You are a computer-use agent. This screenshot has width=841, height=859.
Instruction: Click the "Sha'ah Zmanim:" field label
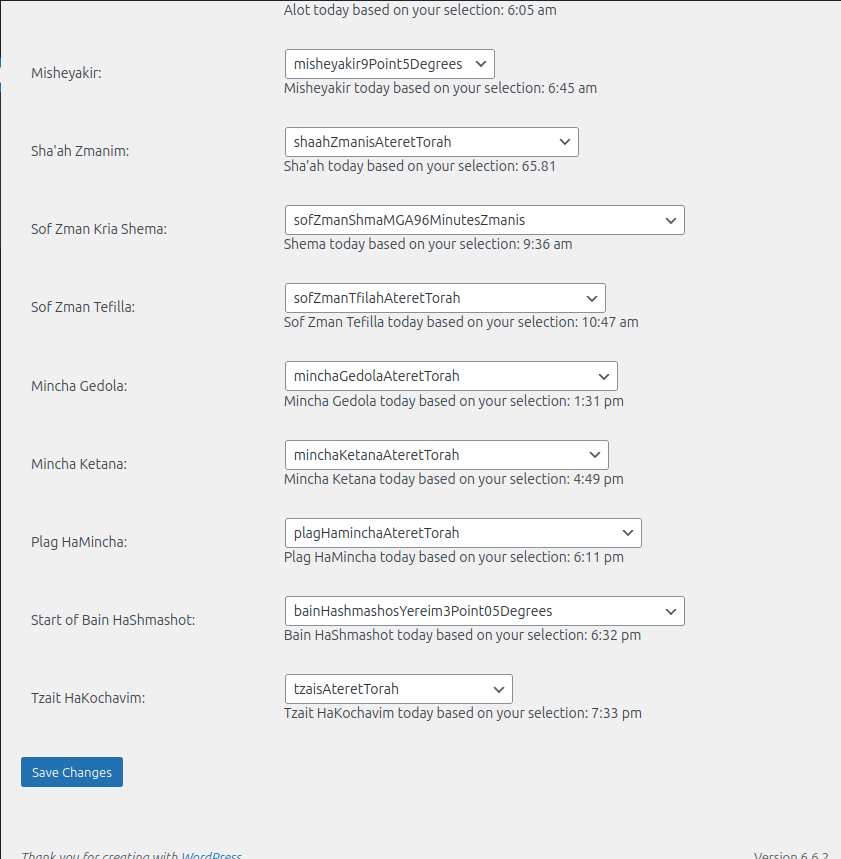coord(80,151)
